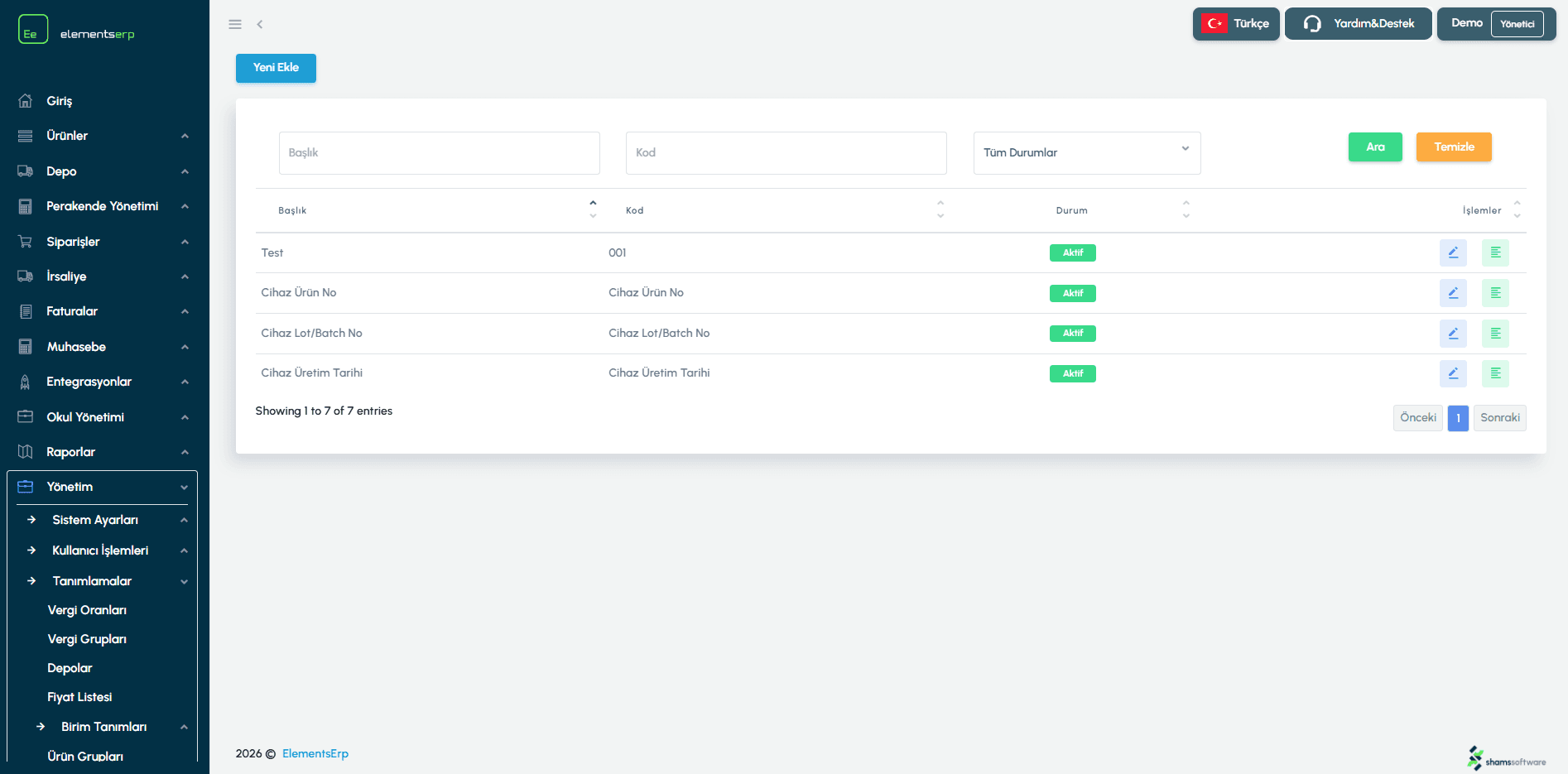
Task: Click the İrsaliye truck icon
Action: pos(26,276)
